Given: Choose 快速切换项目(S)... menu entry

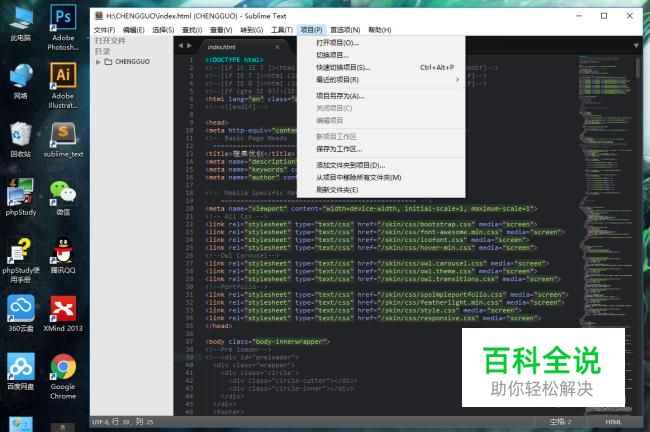Looking at the screenshot, I should click(381, 67).
